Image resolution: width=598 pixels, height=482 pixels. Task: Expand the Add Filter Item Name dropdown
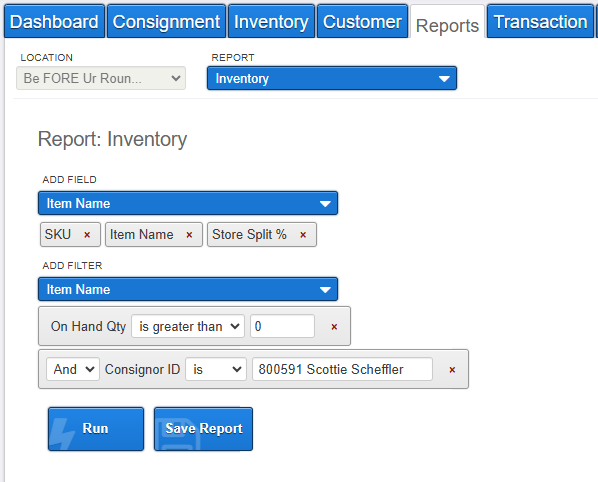[188, 289]
